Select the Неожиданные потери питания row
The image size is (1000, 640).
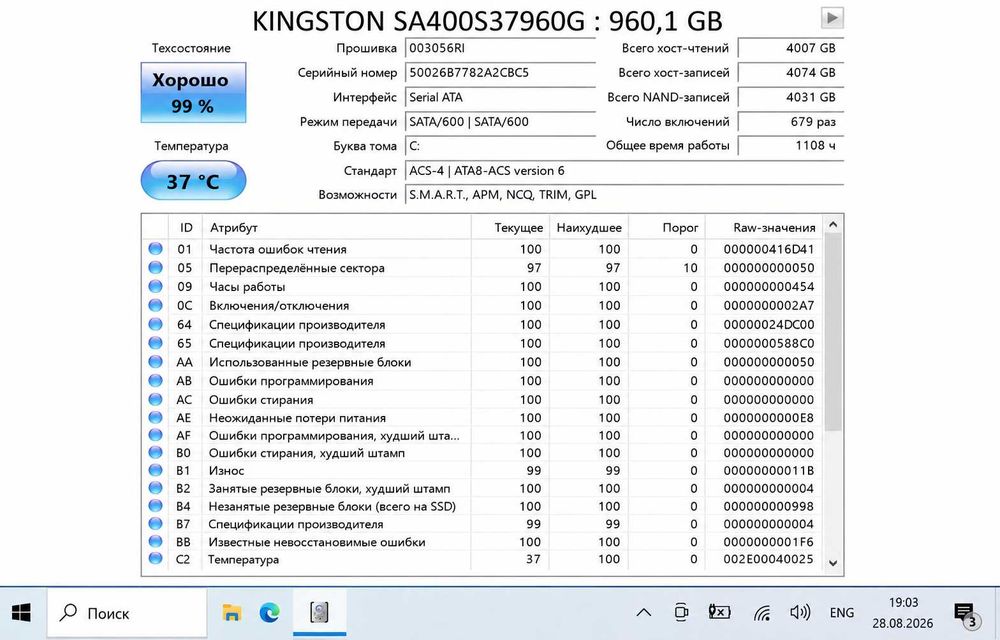pyautogui.click(x=483, y=418)
